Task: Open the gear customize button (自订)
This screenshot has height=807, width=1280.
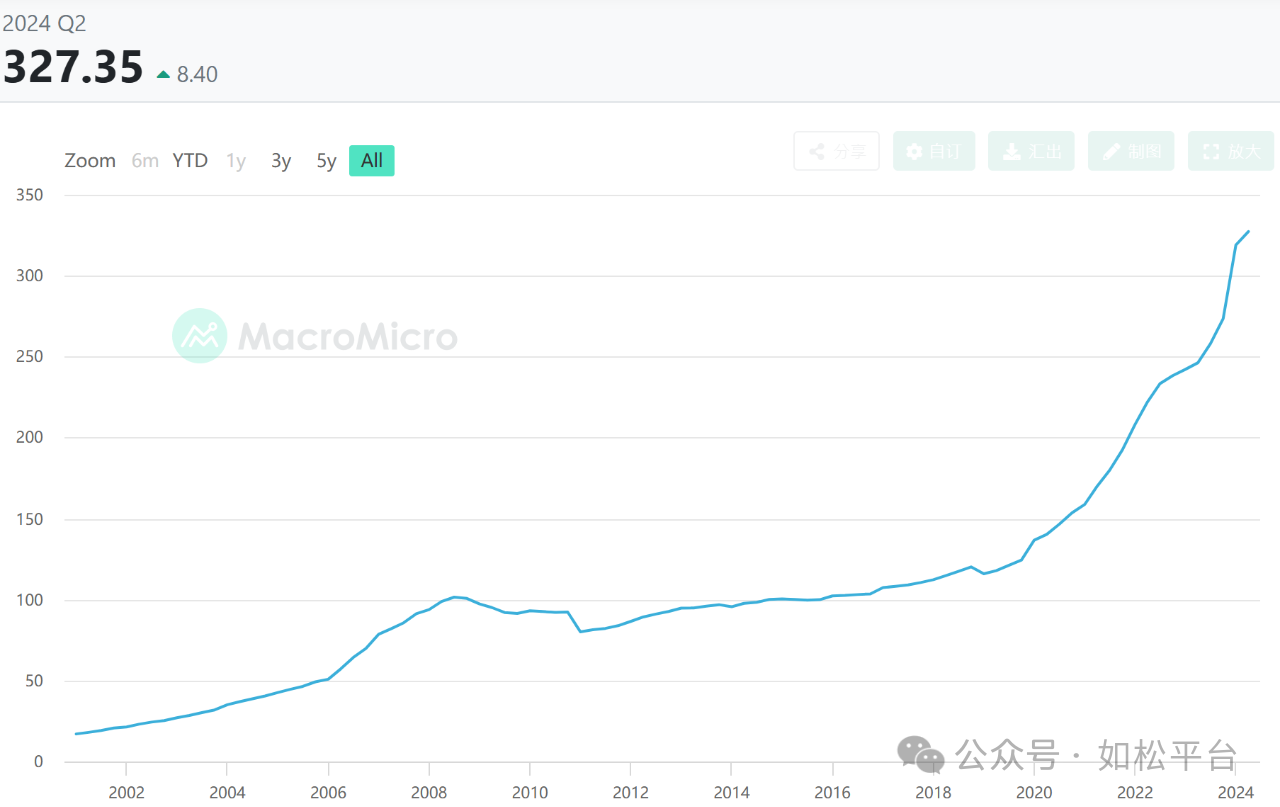Action: coord(934,151)
